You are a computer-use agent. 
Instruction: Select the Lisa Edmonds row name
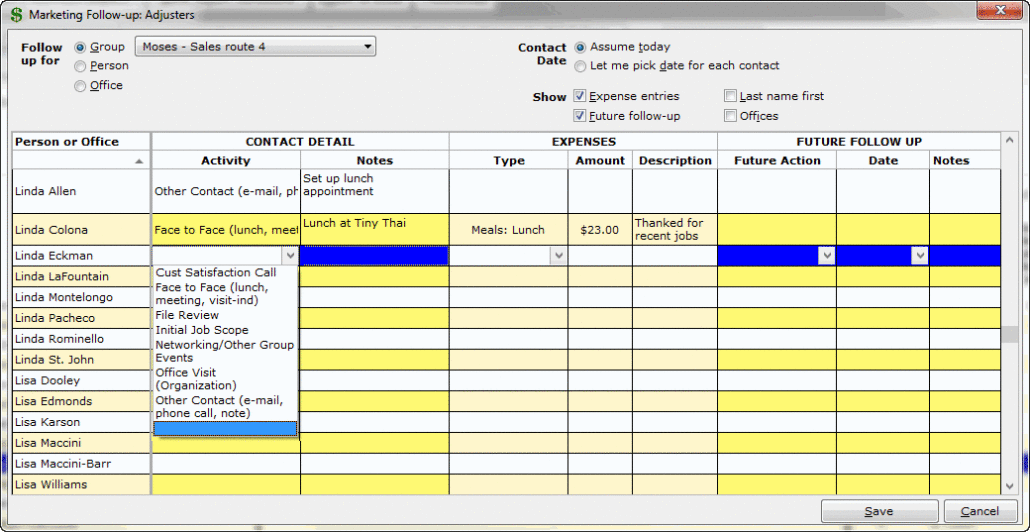pyautogui.click(x=53, y=401)
